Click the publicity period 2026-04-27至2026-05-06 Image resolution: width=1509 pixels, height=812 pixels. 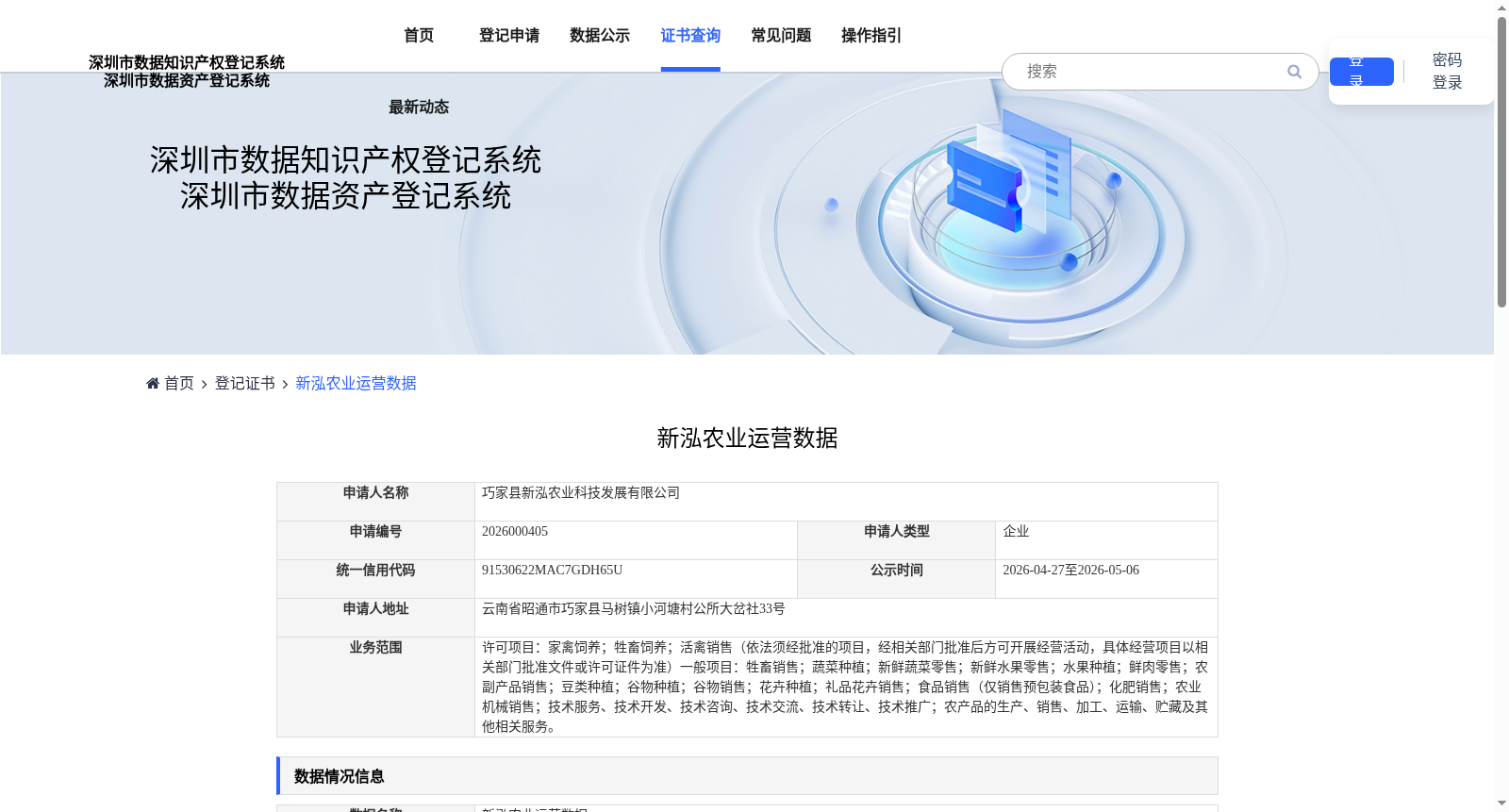[x=1071, y=571]
